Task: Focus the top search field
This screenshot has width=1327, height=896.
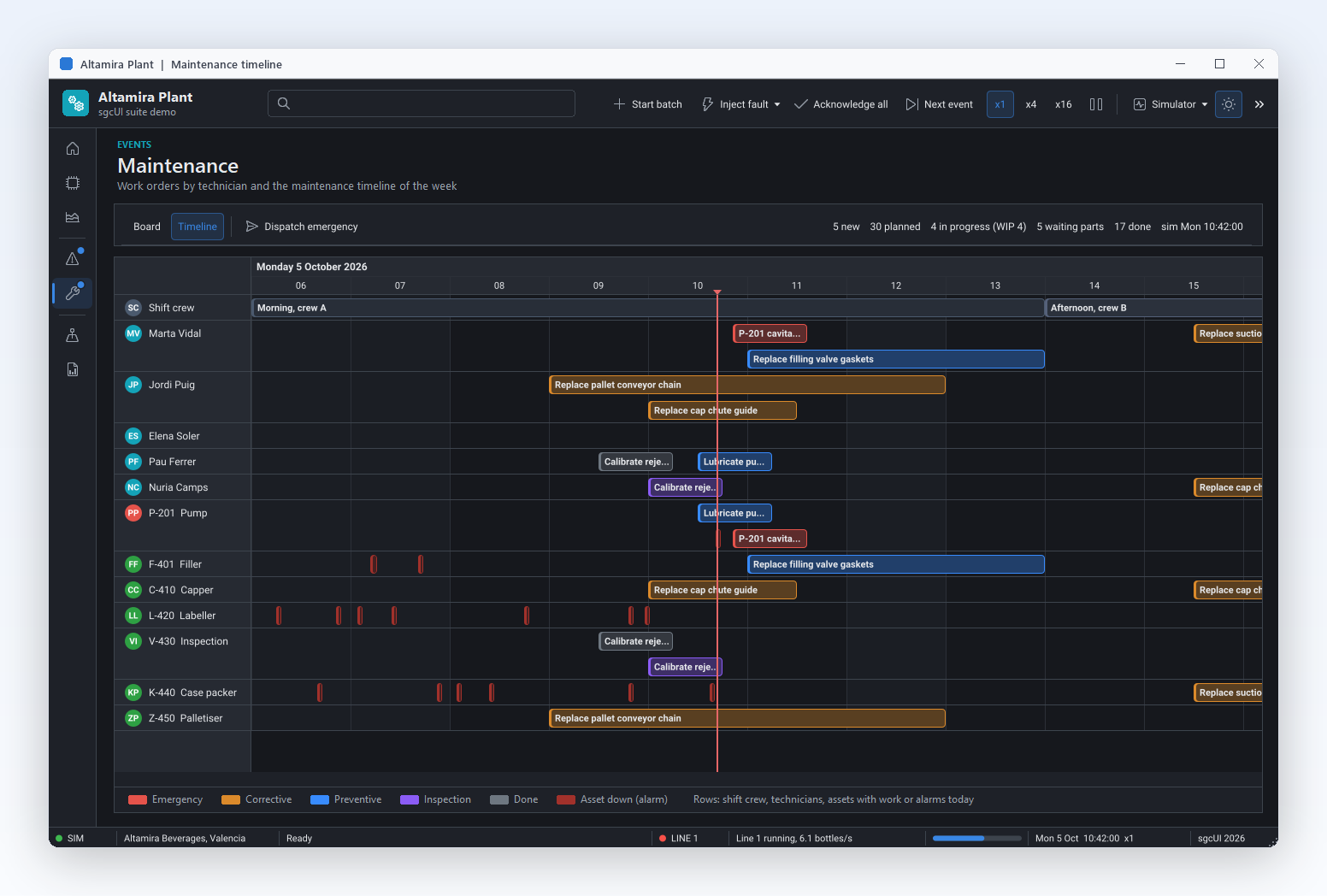Action: click(x=422, y=103)
